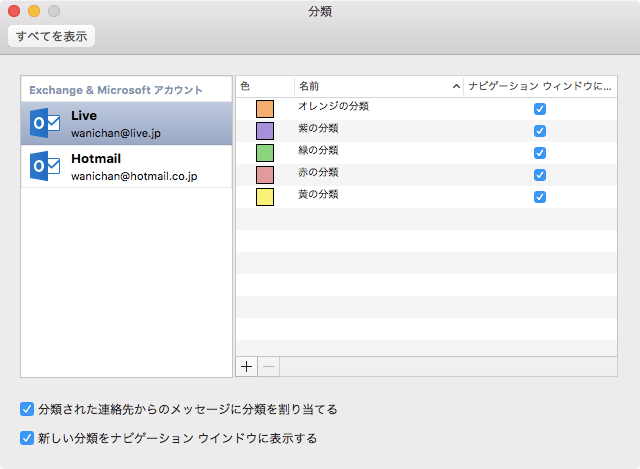Toggle navigation checkbox for 緑の分類

(540, 153)
